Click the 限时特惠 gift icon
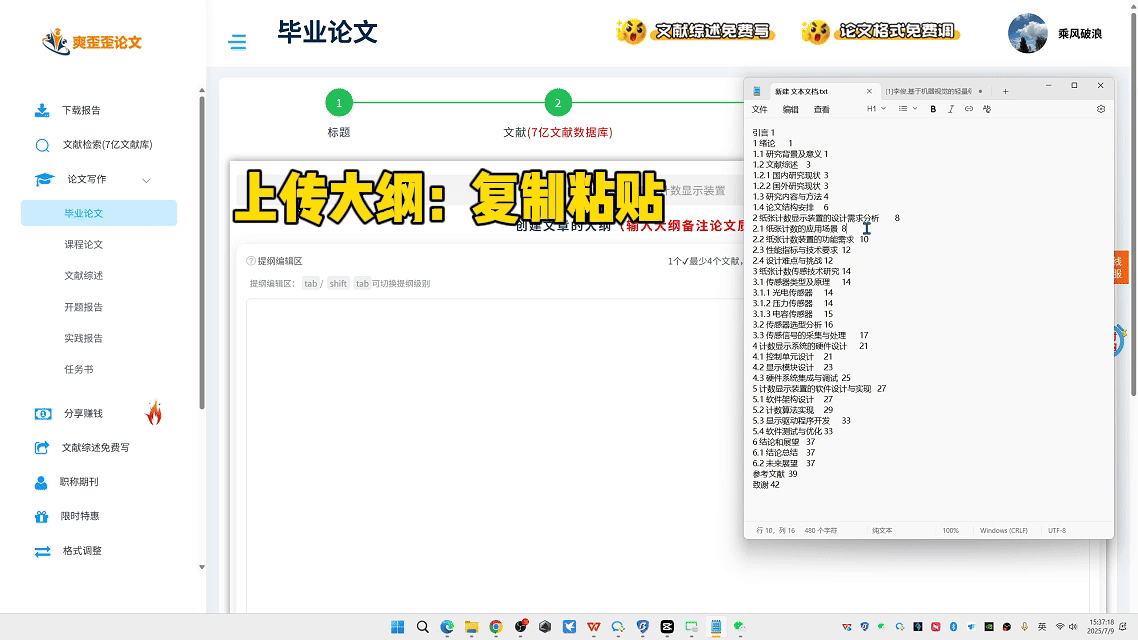 (x=41, y=517)
